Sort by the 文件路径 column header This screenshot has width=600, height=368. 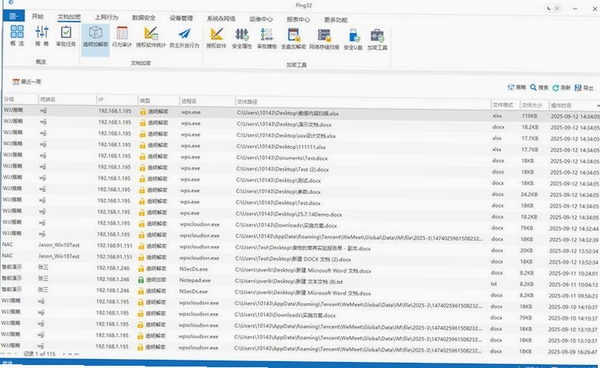click(x=362, y=103)
